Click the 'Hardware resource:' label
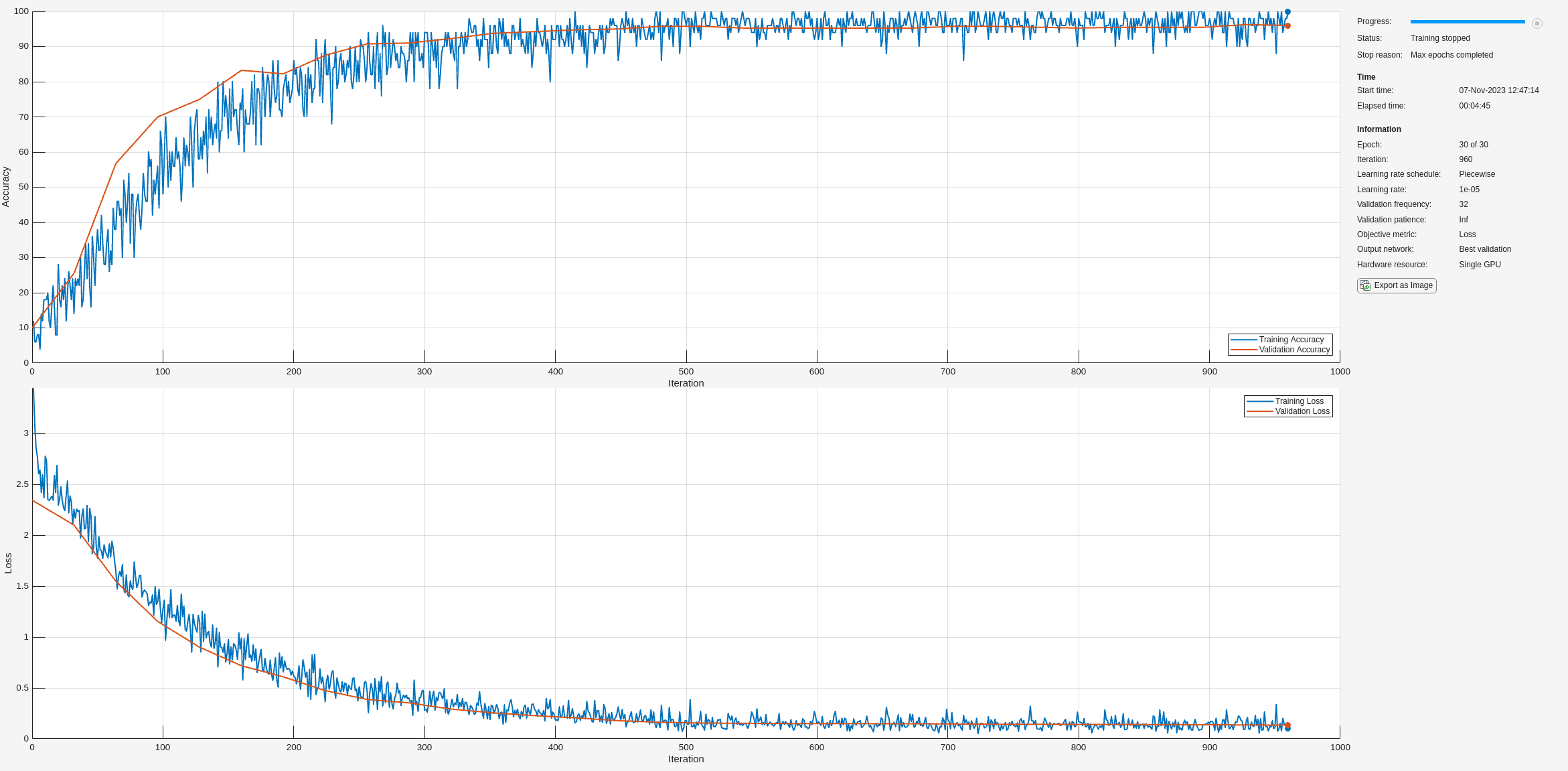This screenshot has width=1568, height=771. (1392, 265)
